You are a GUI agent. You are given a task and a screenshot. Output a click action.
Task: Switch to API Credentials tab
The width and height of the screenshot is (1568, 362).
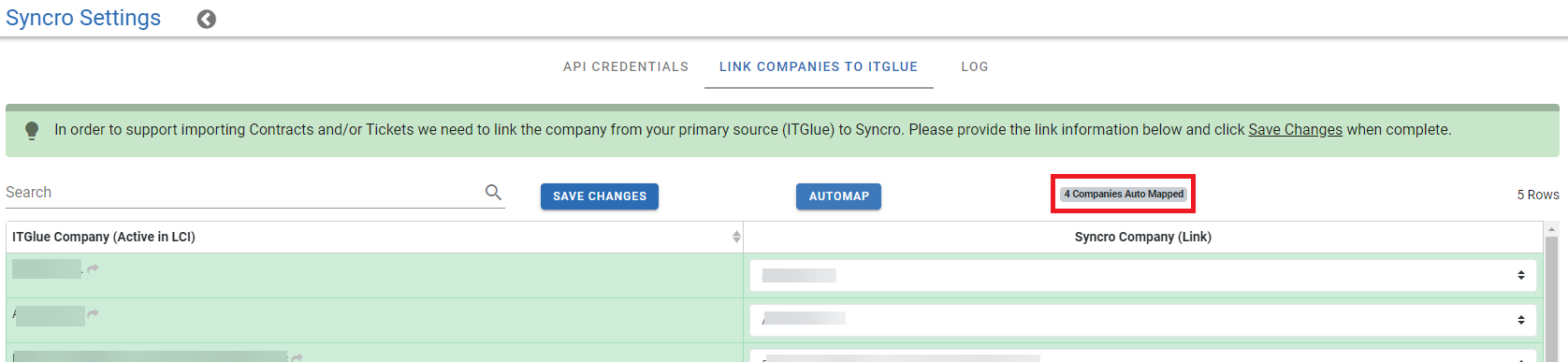coord(626,66)
